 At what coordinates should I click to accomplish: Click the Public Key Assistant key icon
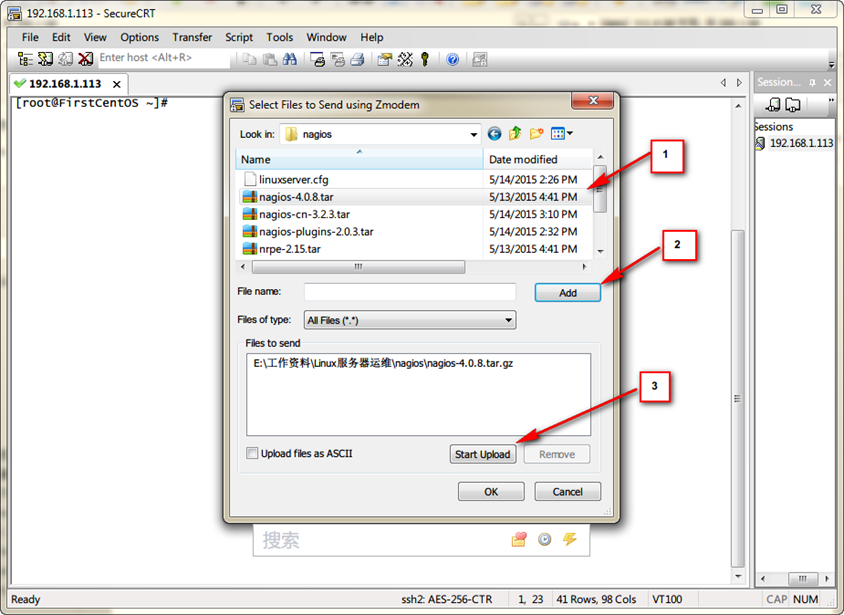(425, 59)
